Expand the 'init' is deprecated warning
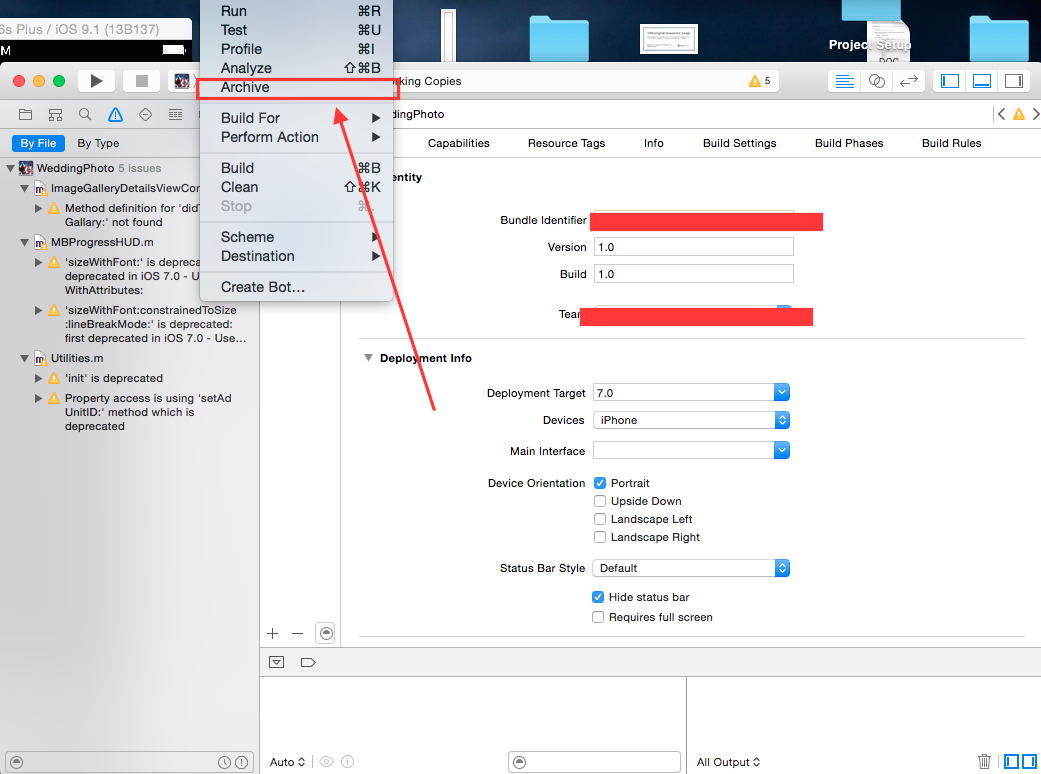 38,378
